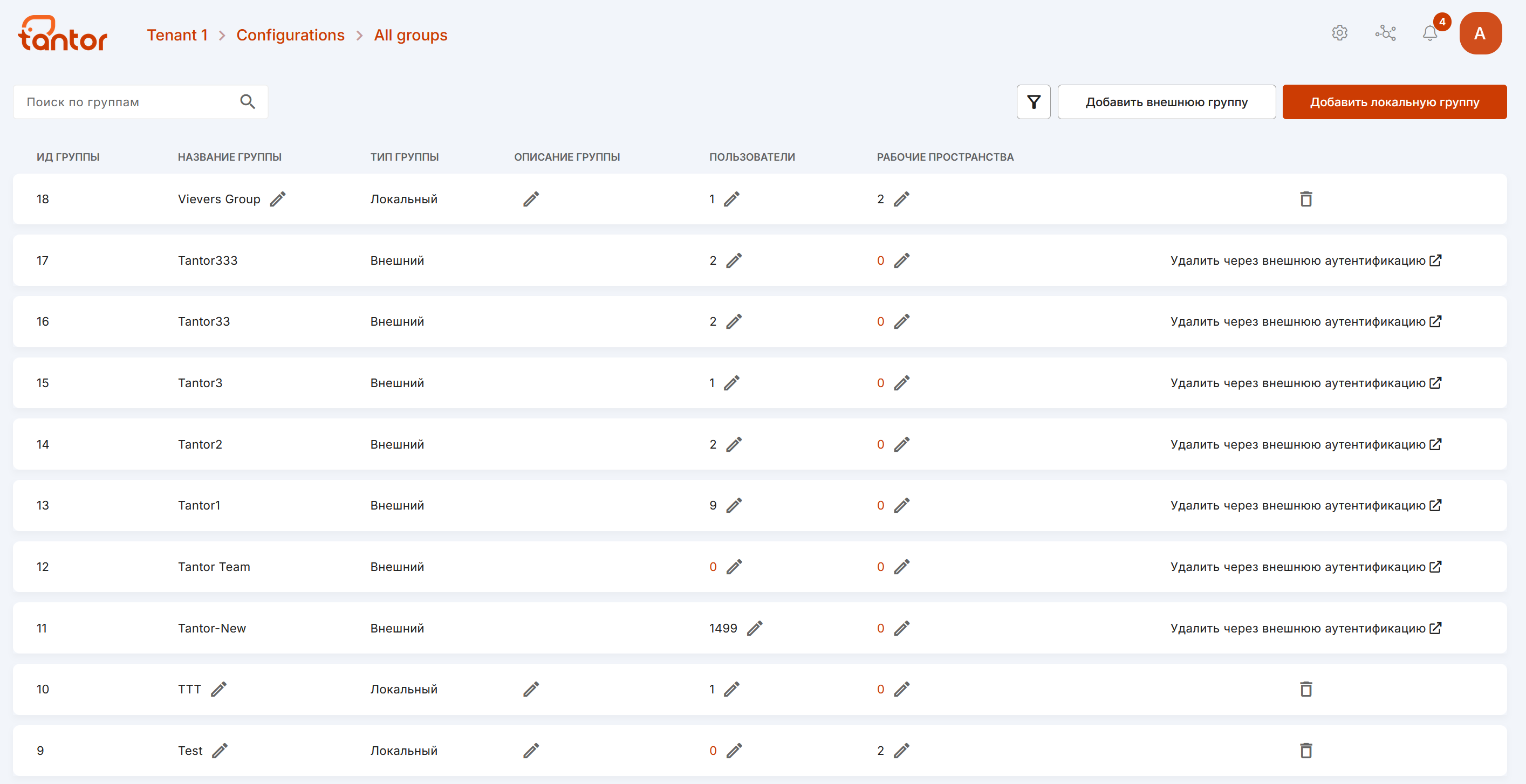Remove Tantor2 via external authentication link
This screenshot has height=784, width=1526.
1305,444
